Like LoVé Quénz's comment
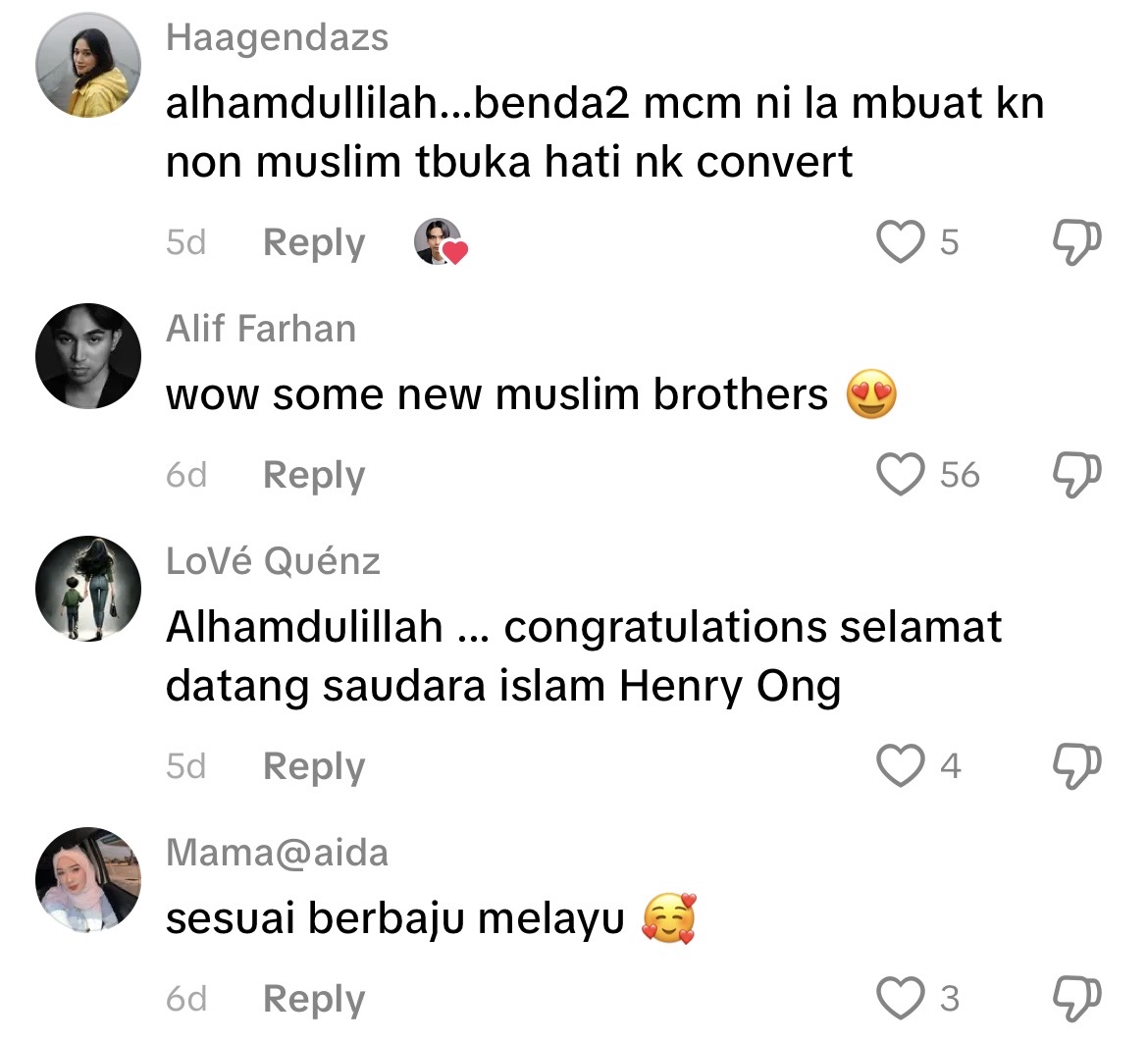Viewport: 1148px width, 1042px height. 900,765
